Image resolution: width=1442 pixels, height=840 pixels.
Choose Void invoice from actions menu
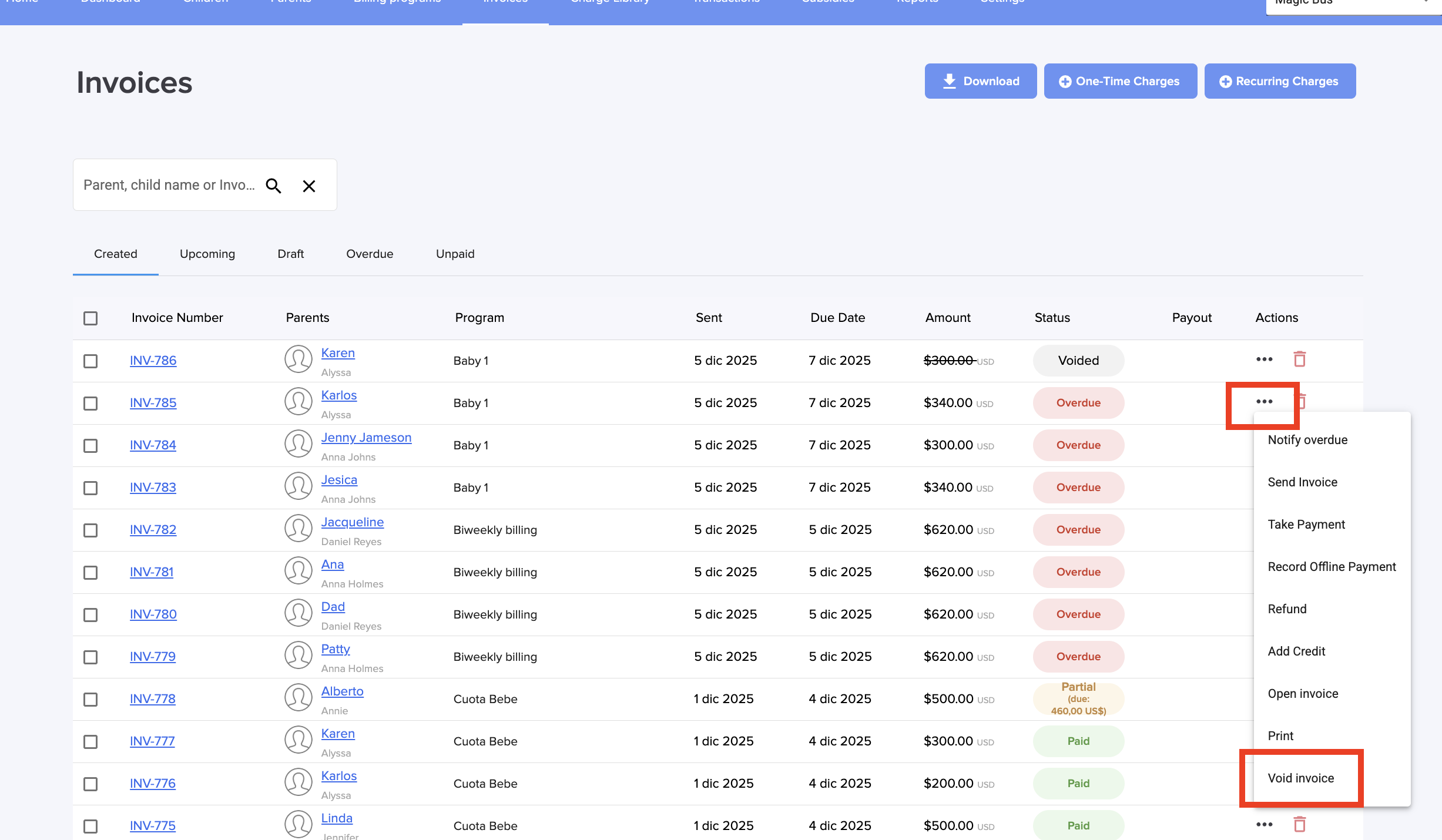[1300, 778]
